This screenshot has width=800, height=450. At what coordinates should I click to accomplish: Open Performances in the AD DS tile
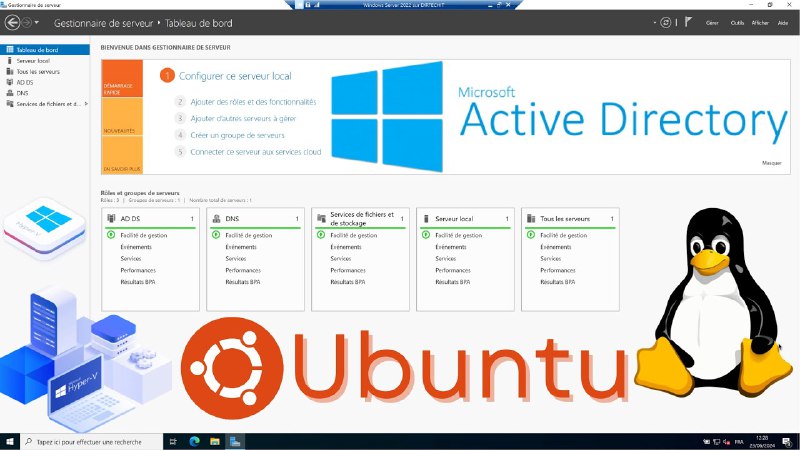click(138, 270)
